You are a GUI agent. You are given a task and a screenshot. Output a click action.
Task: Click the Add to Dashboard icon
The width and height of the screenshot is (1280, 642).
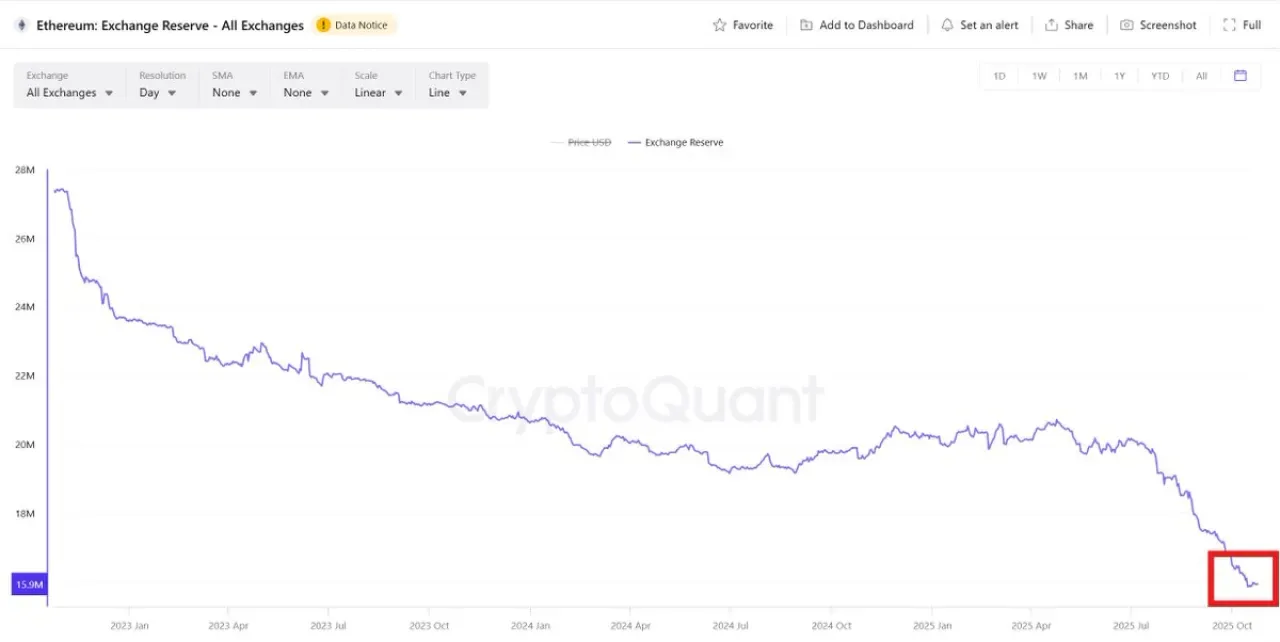pyautogui.click(x=806, y=25)
